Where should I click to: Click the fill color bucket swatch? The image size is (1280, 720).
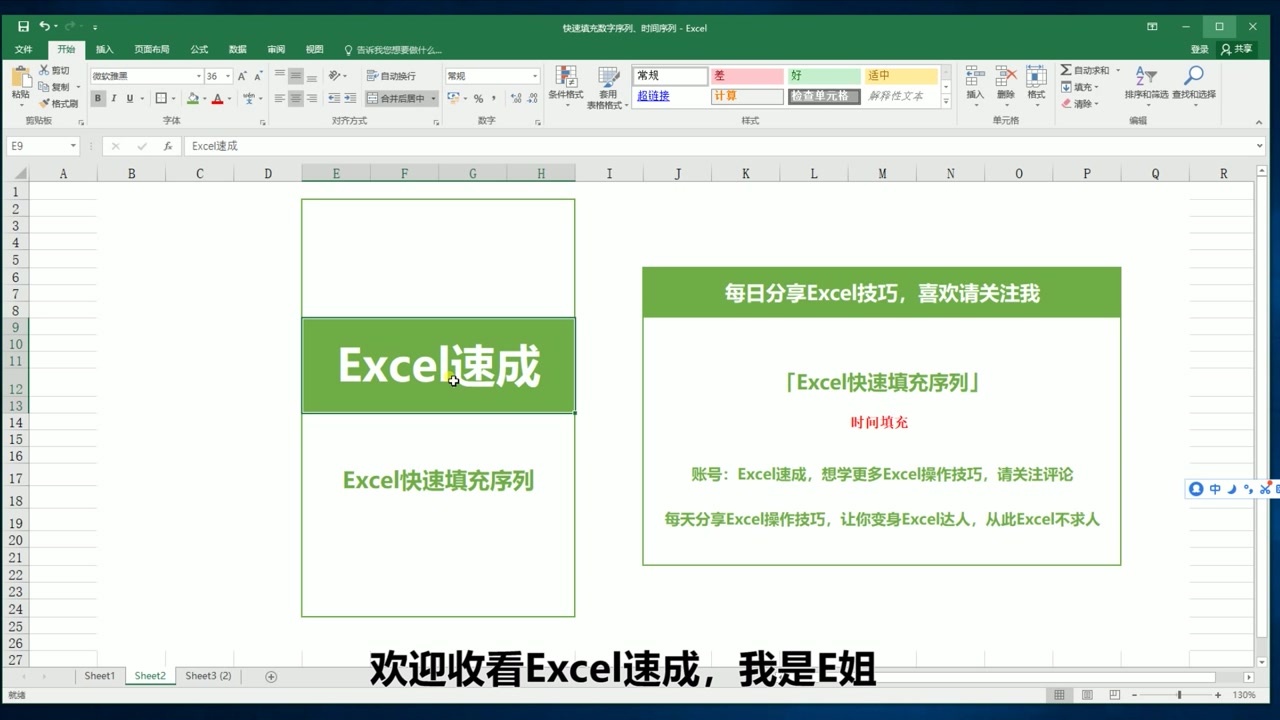tap(193, 98)
